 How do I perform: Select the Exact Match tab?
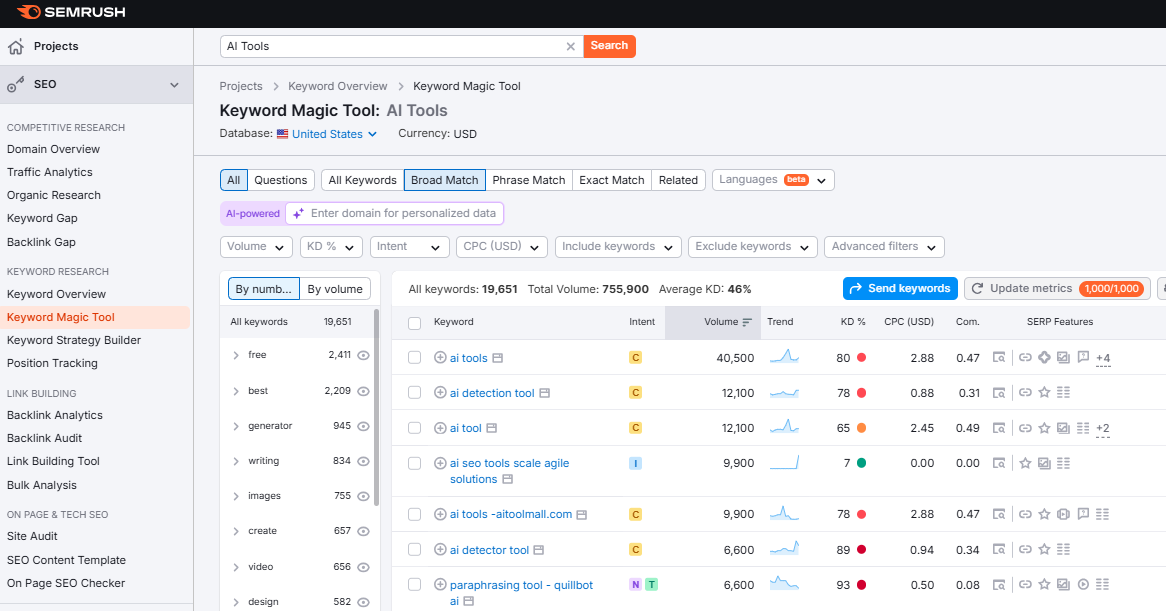click(x=612, y=180)
